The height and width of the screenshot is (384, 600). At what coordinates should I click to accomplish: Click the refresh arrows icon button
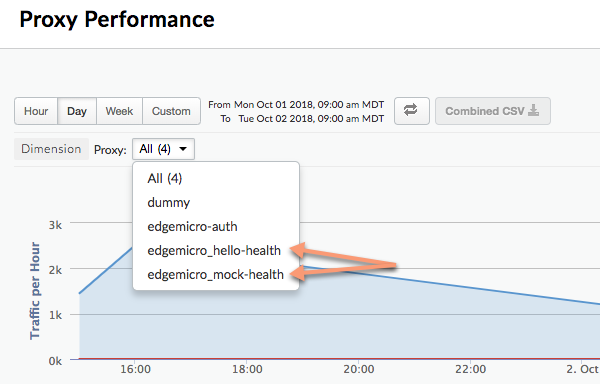coord(411,111)
